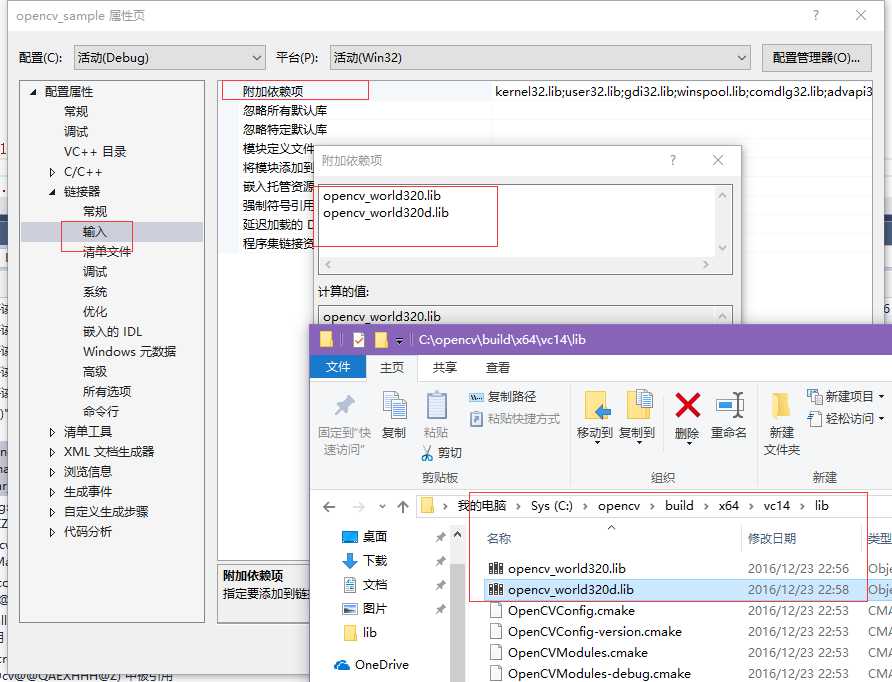892x682 pixels.
Task: Click Paste shortcut (粘贴快捷方式) icon
Action: (x=476, y=419)
